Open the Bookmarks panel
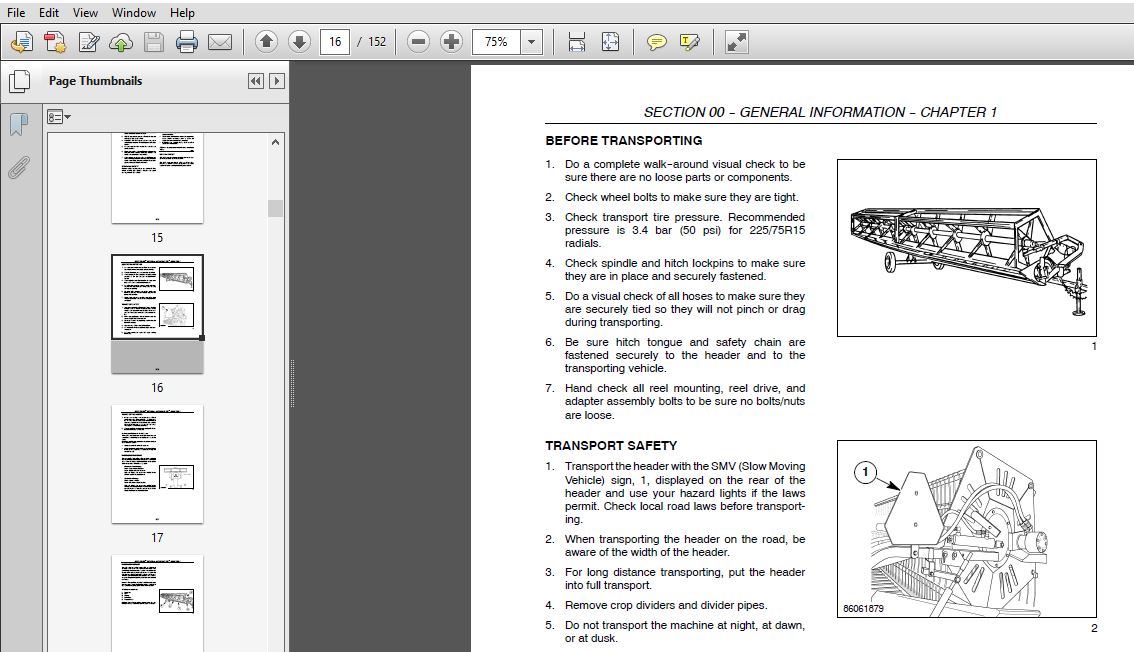The height and width of the screenshot is (652, 1134). tap(19, 124)
